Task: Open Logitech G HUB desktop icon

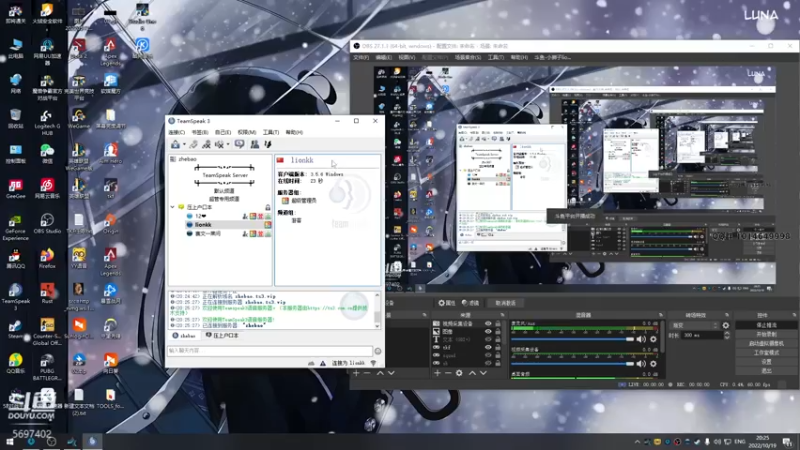Action: point(47,123)
